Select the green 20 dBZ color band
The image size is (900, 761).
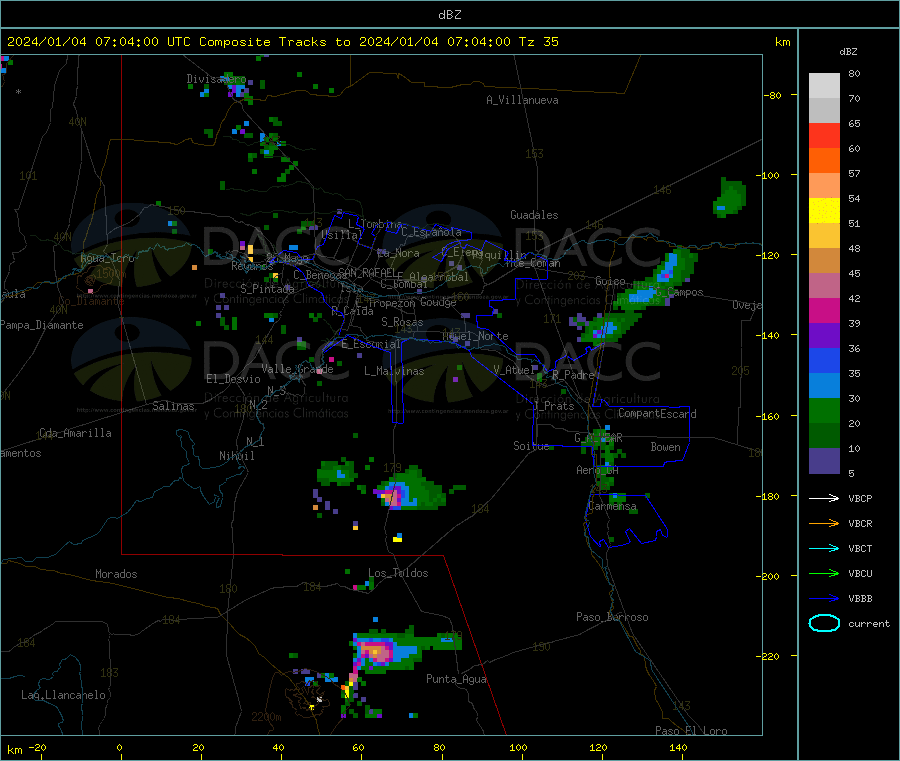click(x=824, y=410)
